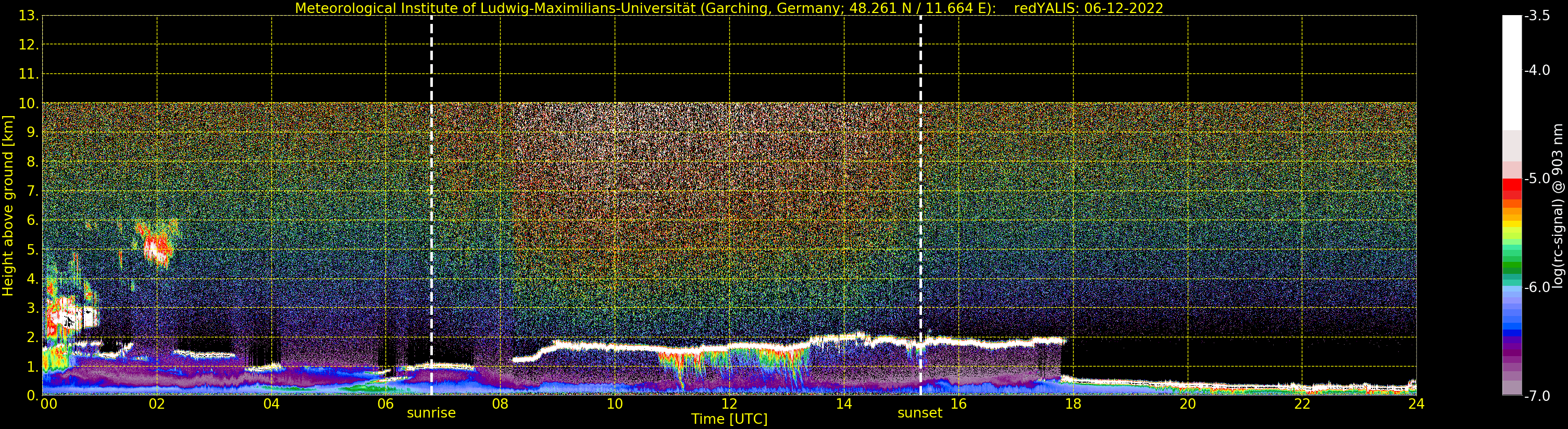
Task: Click the '-4.0' colorbar label
Action: coord(1536,70)
